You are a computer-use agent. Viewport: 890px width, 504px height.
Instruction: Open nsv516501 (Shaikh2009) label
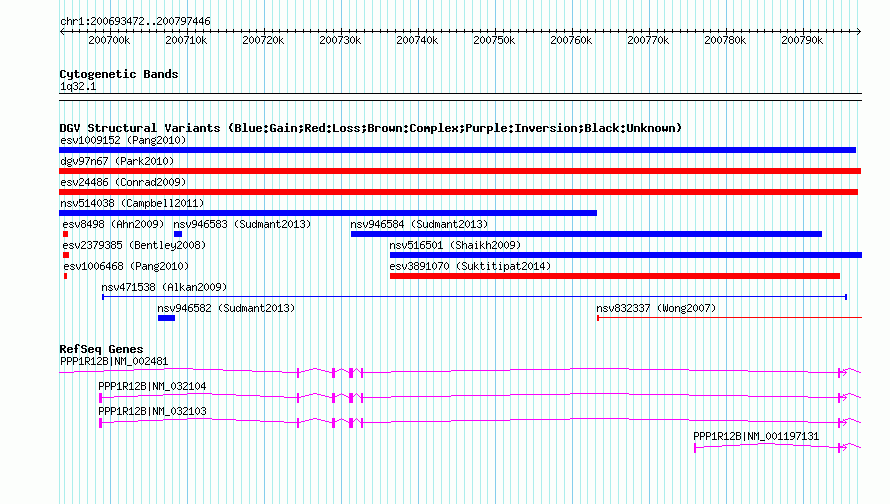455,245
